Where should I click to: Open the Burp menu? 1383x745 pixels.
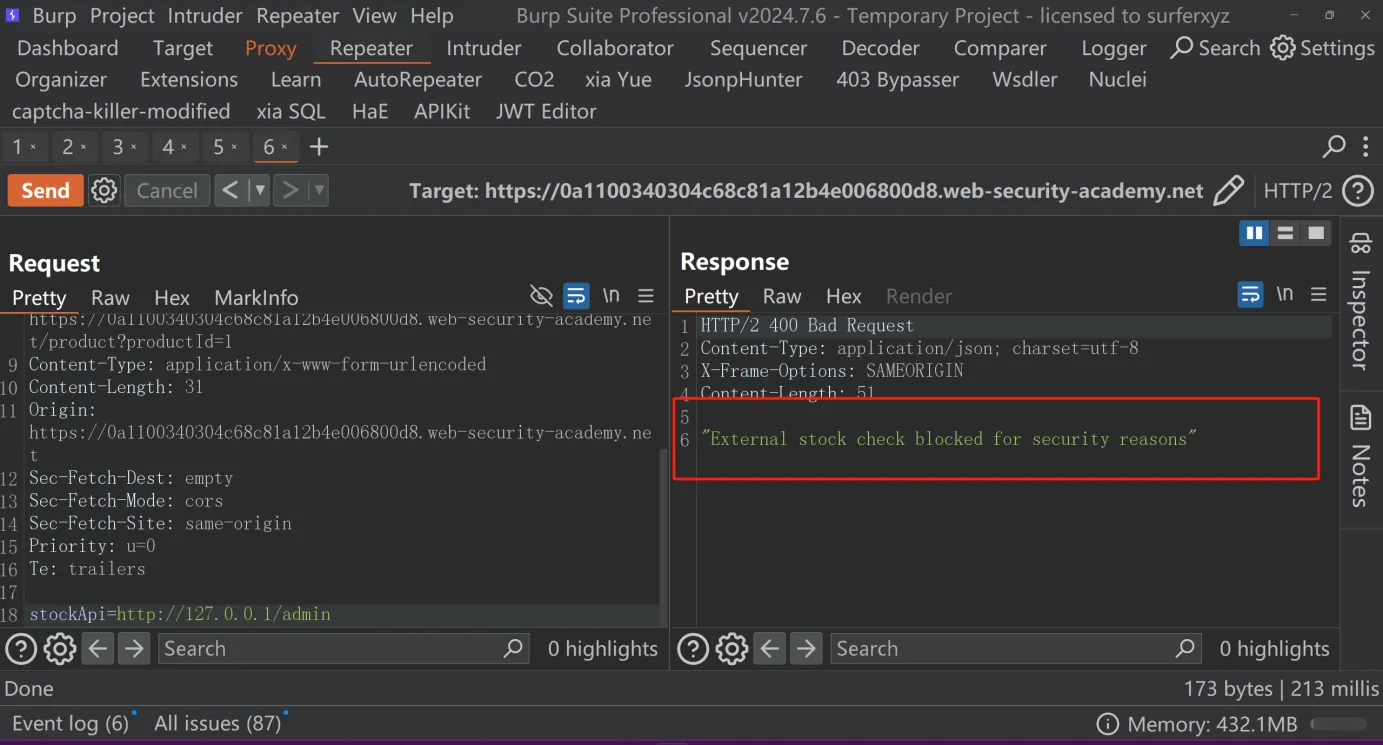(x=54, y=16)
